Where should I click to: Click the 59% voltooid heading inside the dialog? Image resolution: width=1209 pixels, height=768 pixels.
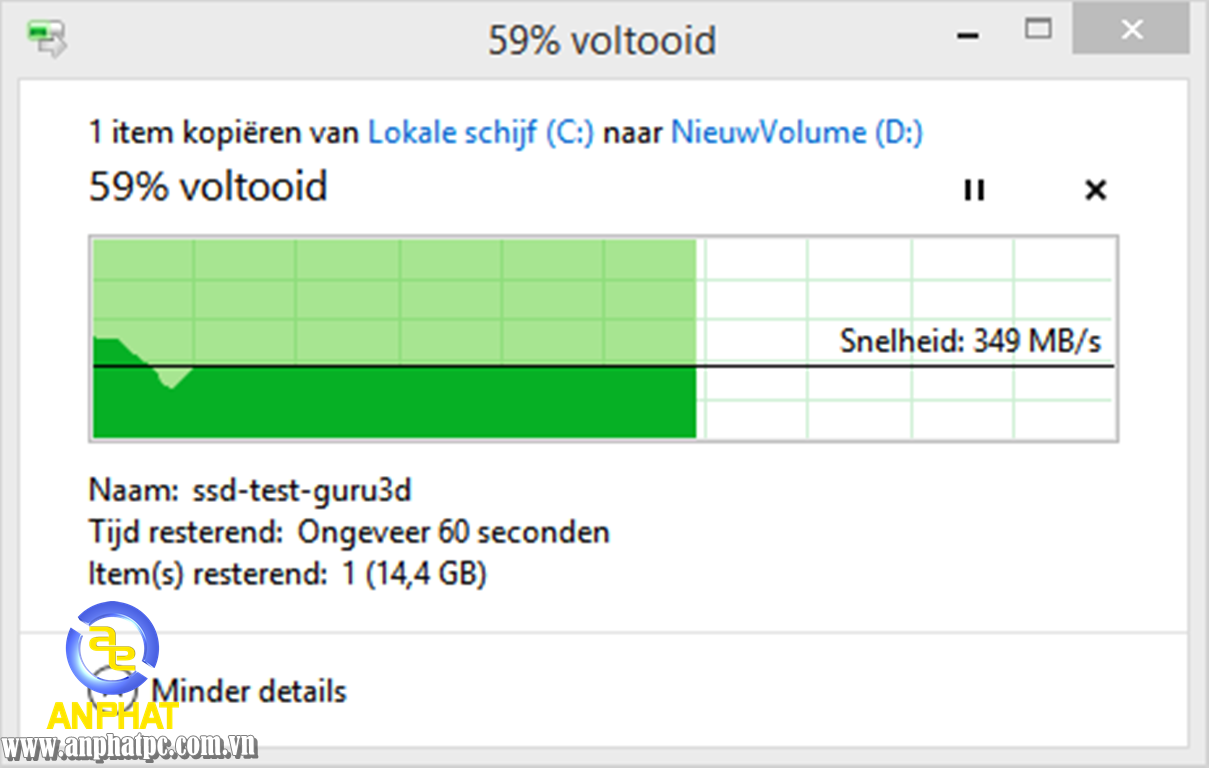[x=208, y=187]
